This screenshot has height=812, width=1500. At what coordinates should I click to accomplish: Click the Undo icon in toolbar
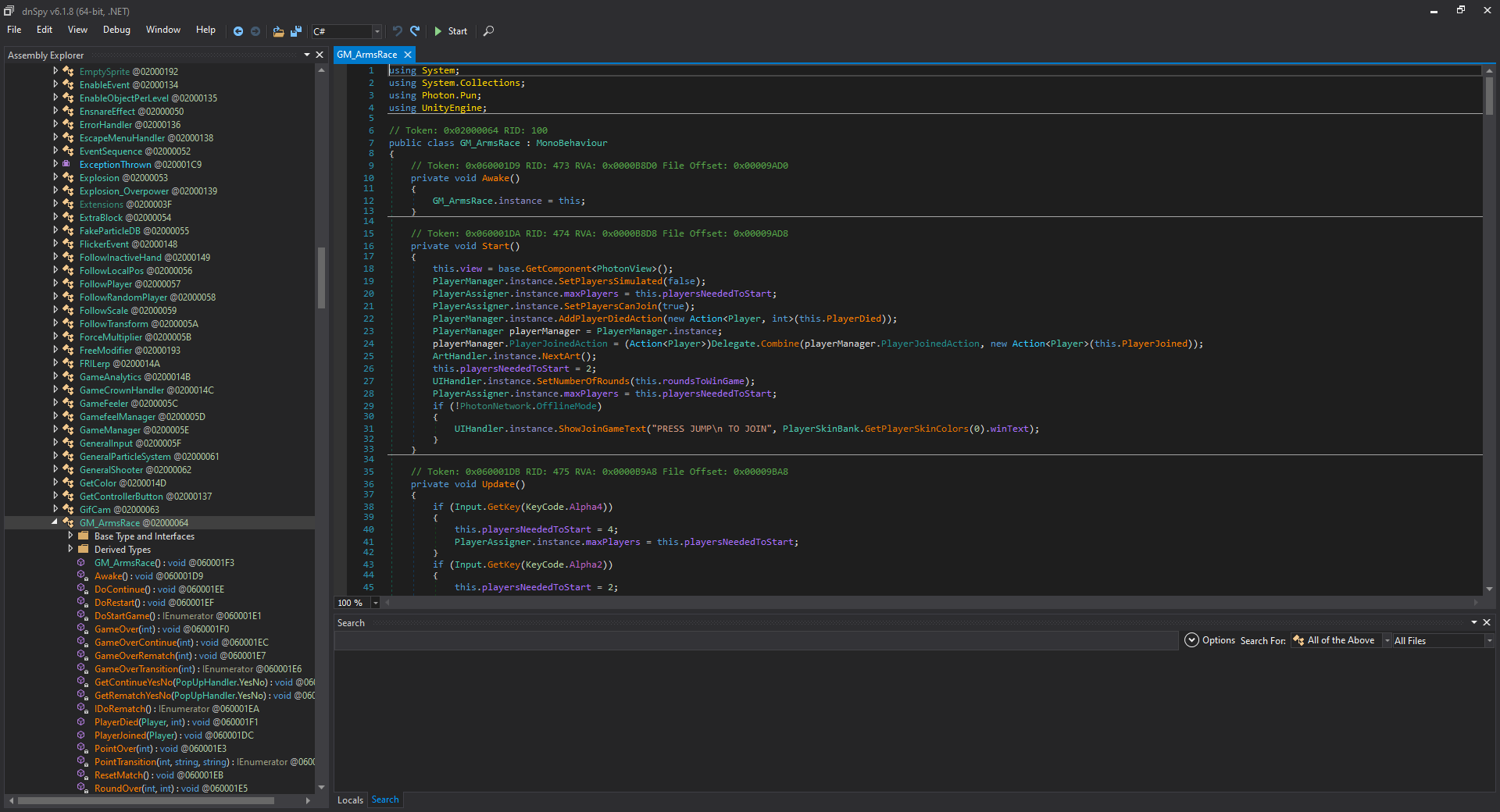[398, 31]
